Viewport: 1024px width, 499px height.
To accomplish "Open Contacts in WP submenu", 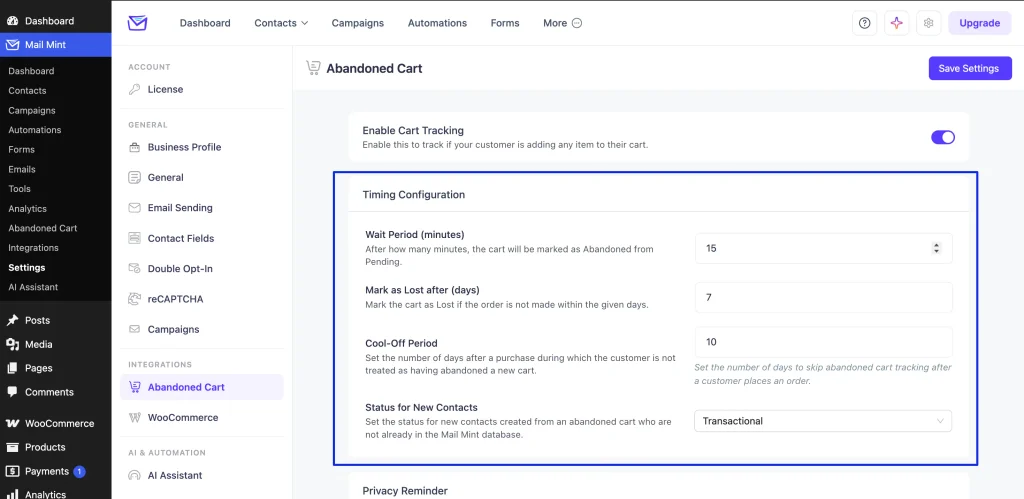I will pos(27,91).
